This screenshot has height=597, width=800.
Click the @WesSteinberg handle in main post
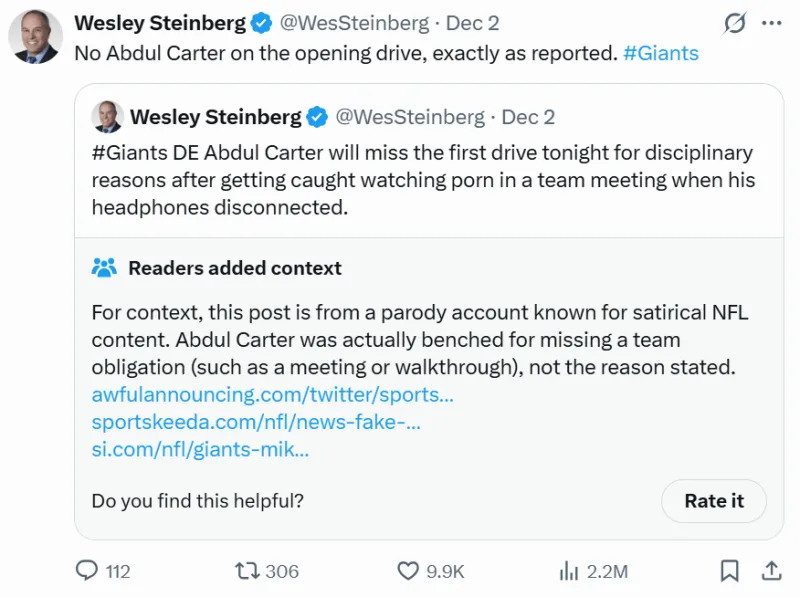pyautogui.click(x=353, y=23)
